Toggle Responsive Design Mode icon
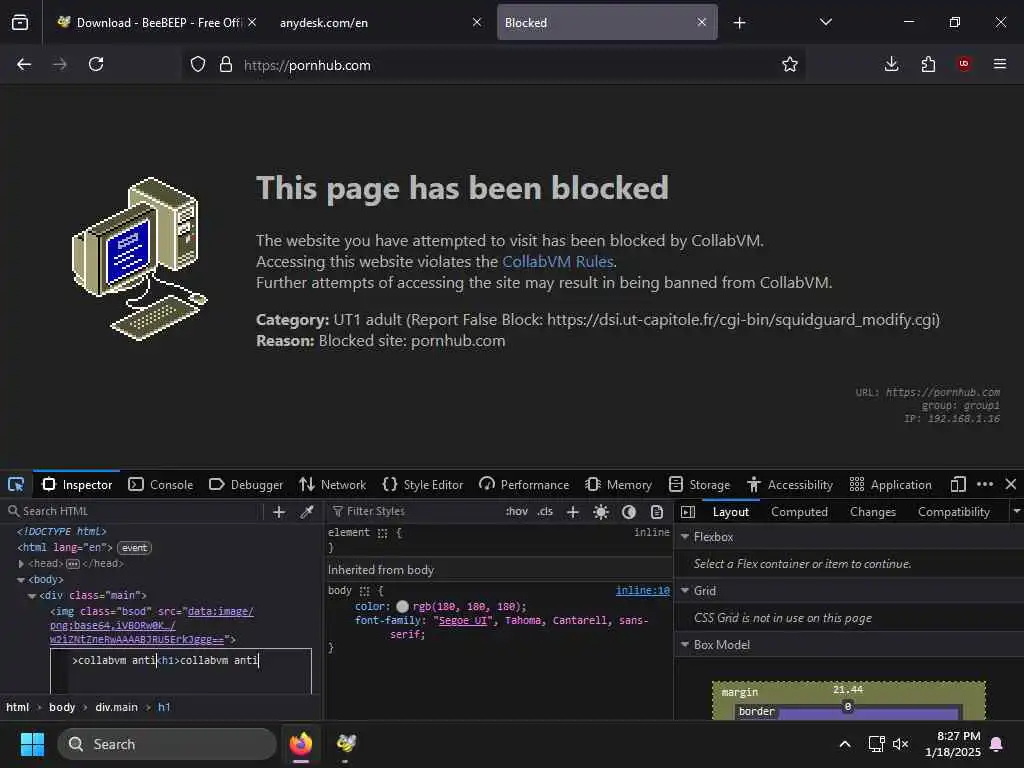Viewport: 1024px width, 768px height. pos(958,484)
